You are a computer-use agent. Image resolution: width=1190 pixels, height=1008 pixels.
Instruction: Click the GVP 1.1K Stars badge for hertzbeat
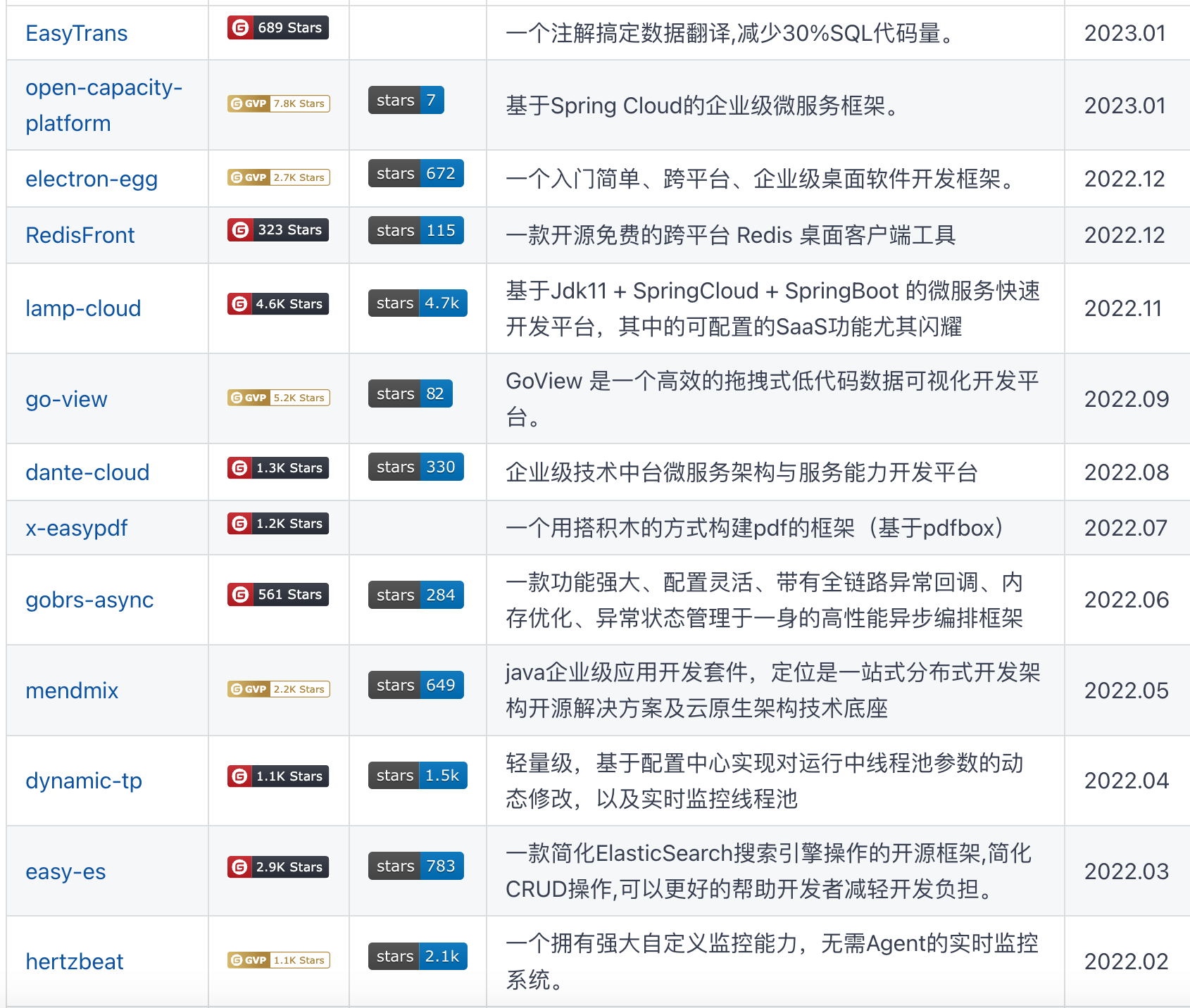279,960
